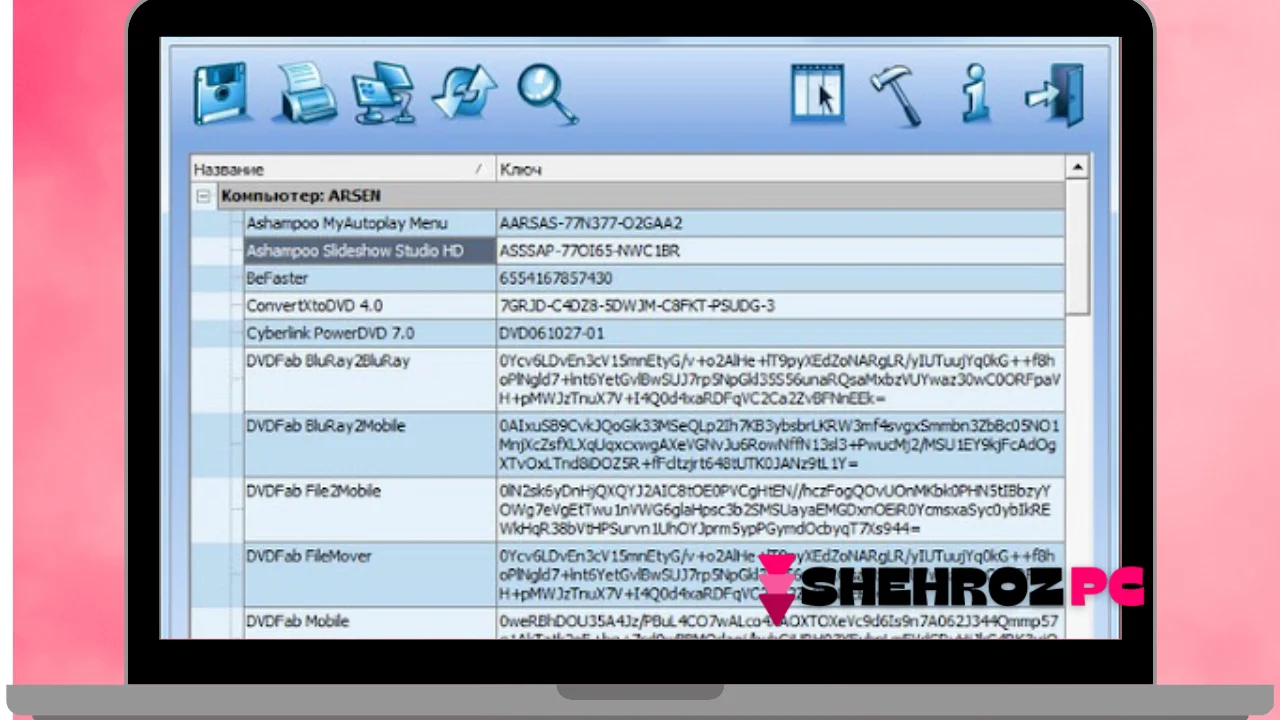Click the key value 6554167857430
The height and width of the screenshot is (720, 1280).
(555, 278)
